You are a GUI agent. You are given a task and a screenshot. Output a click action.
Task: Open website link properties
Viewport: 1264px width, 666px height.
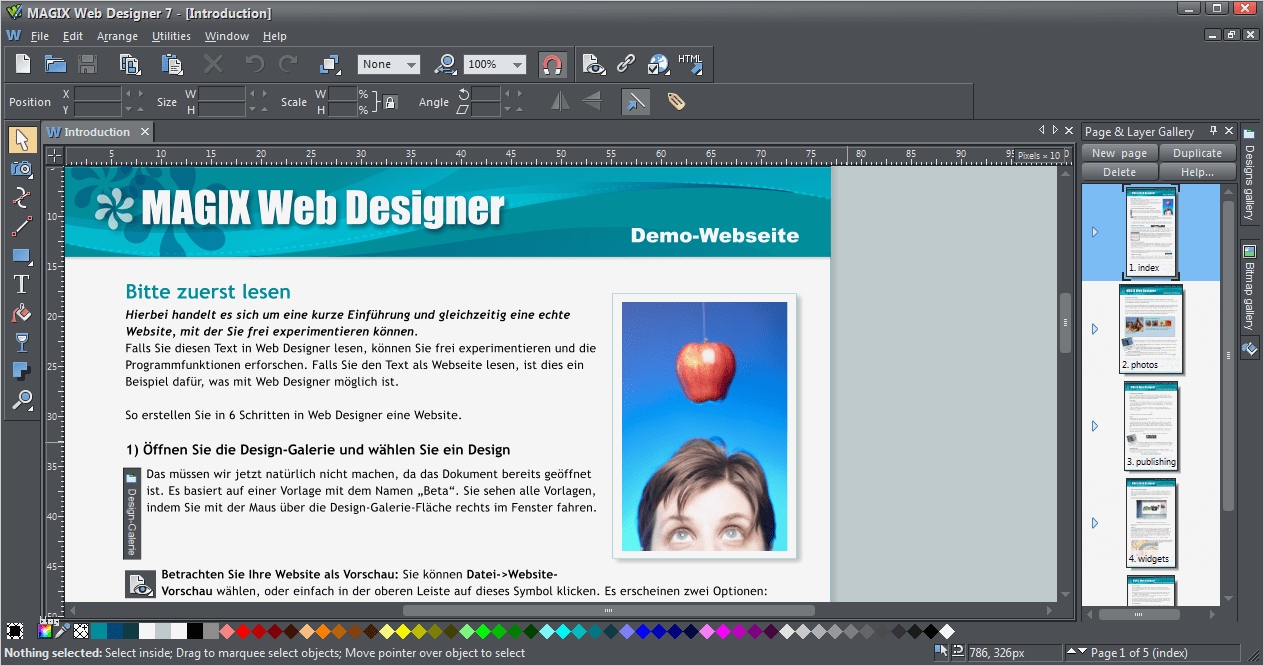624,64
